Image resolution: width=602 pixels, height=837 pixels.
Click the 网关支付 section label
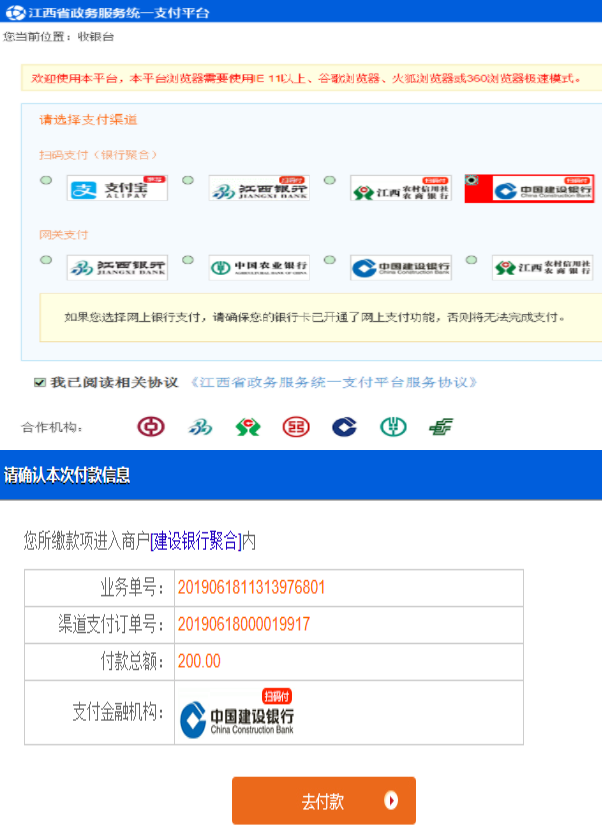click(64, 234)
